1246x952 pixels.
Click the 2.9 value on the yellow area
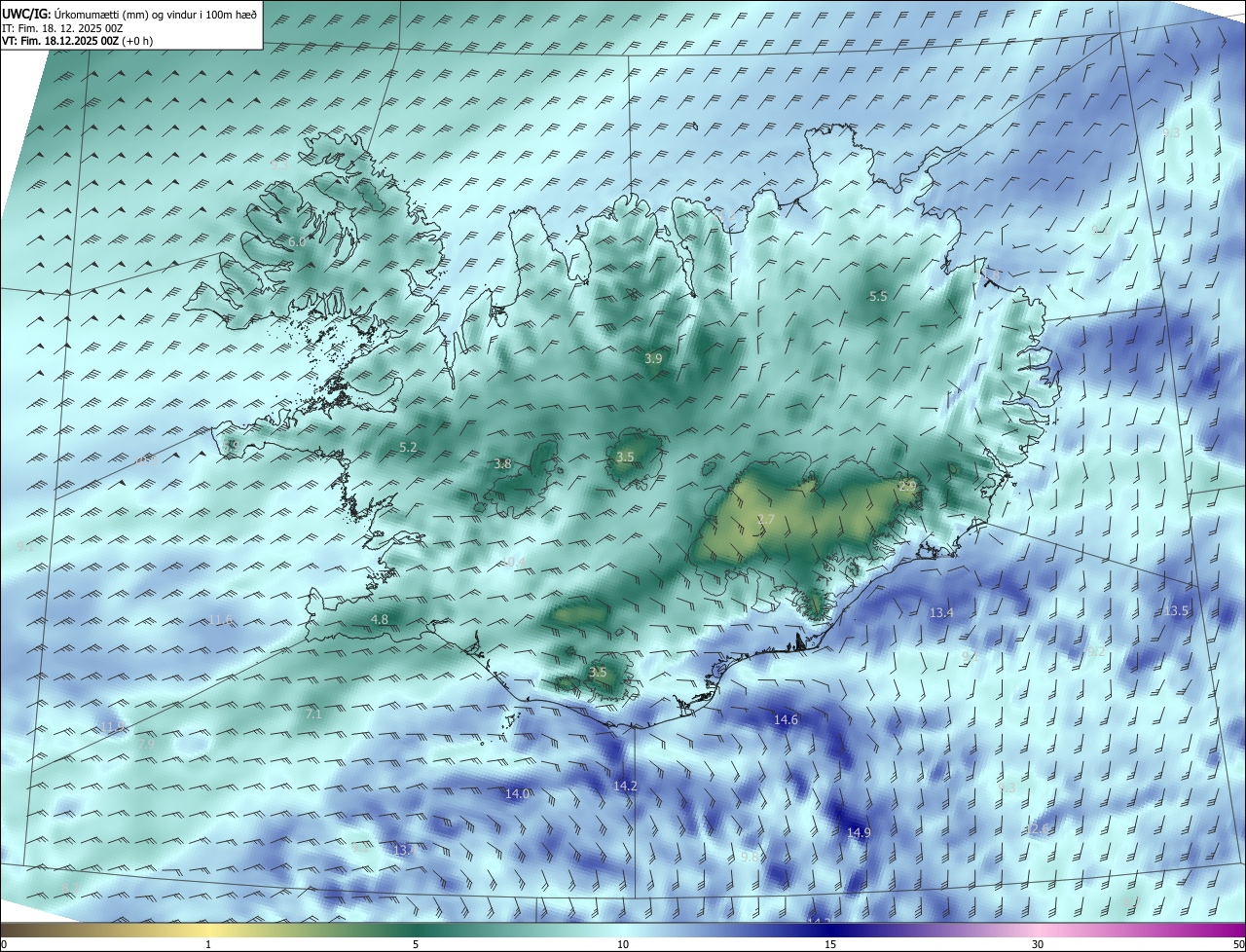[907, 486]
